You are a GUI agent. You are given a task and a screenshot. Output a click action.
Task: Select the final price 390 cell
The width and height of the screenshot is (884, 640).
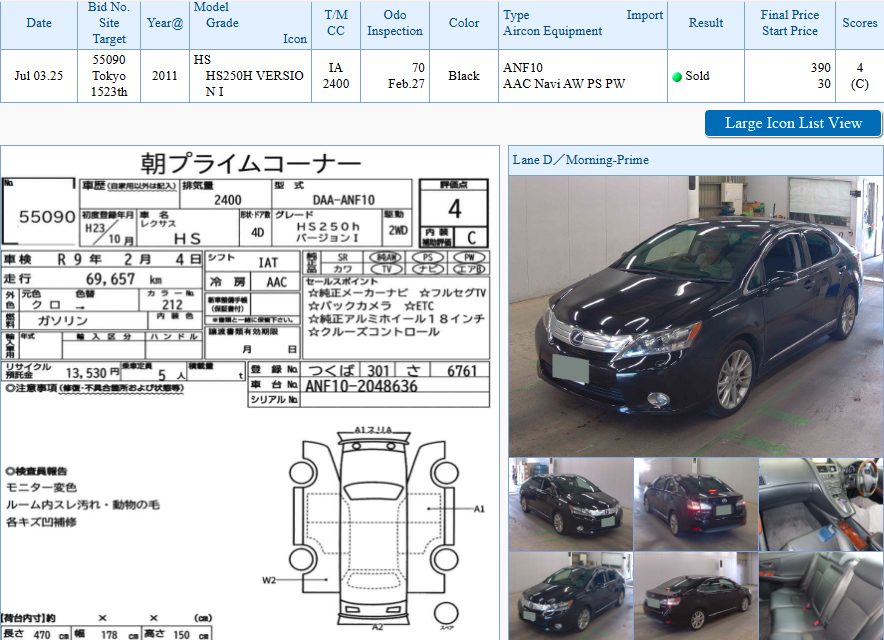point(790,76)
